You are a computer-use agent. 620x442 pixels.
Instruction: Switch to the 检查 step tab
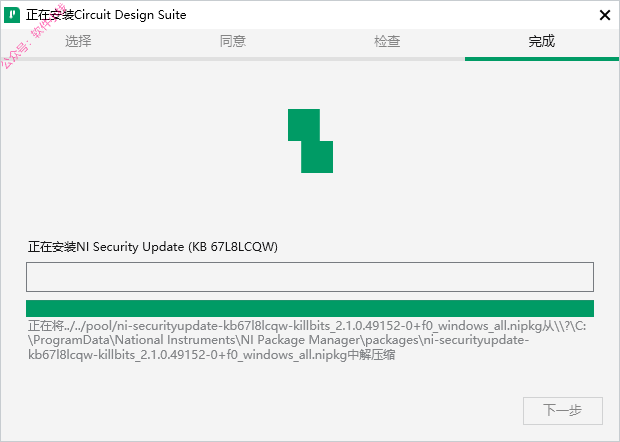point(387,41)
